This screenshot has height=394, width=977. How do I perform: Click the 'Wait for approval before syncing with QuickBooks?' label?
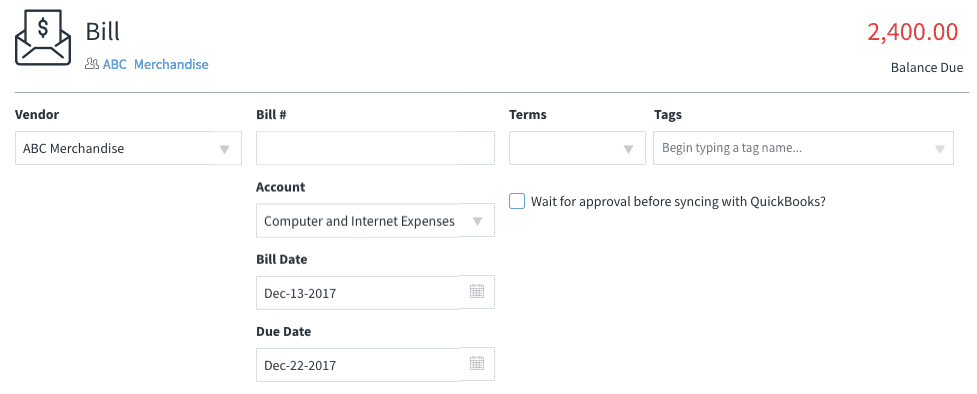pyautogui.click(x=678, y=202)
